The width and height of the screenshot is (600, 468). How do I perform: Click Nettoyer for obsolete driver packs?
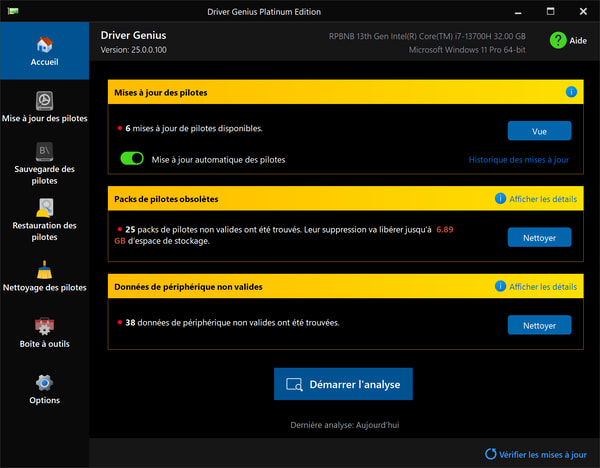(x=539, y=238)
